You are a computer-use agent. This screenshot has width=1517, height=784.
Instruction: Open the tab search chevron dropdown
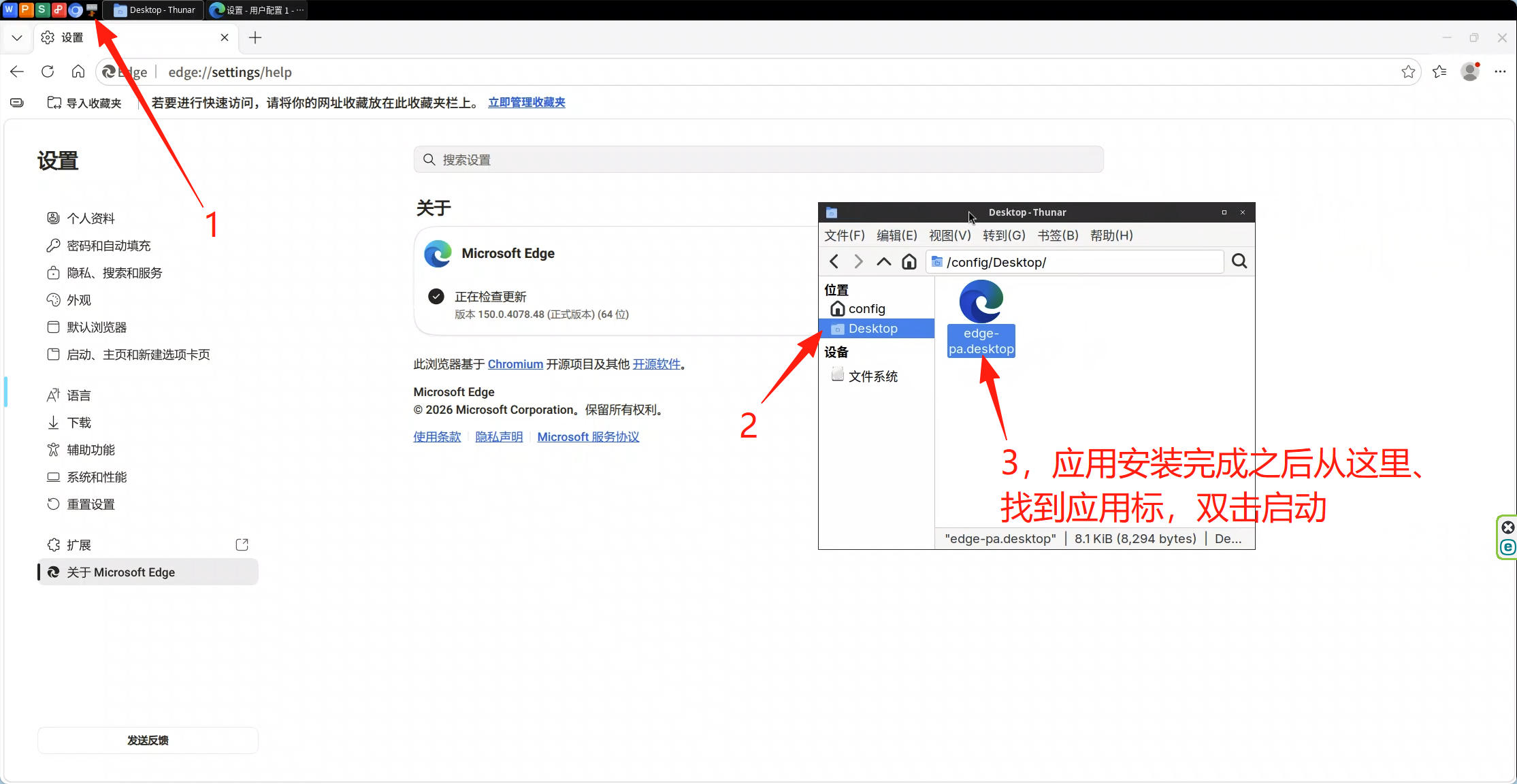17,38
